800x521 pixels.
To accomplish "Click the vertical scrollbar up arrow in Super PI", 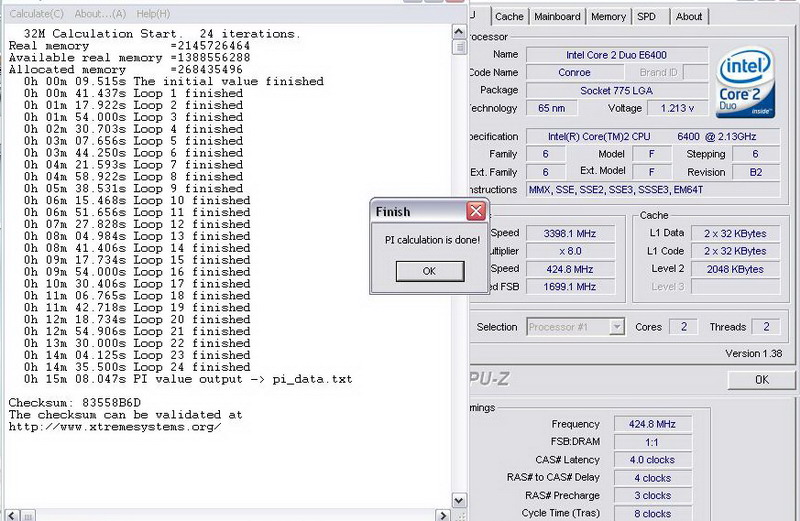I will point(459,32).
